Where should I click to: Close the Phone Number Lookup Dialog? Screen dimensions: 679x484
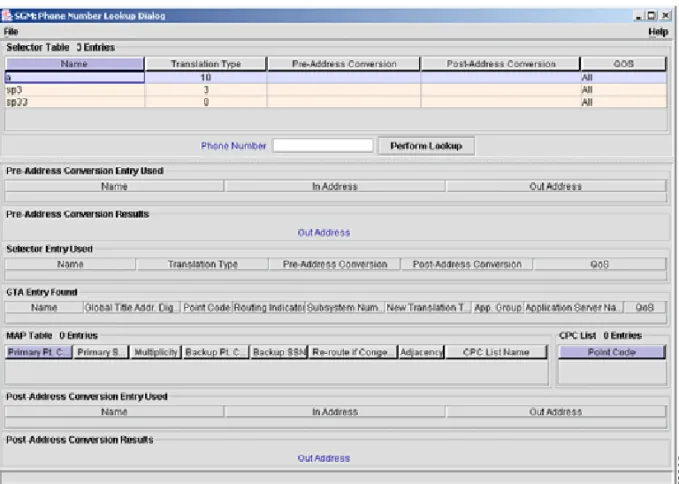(x=666, y=16)
